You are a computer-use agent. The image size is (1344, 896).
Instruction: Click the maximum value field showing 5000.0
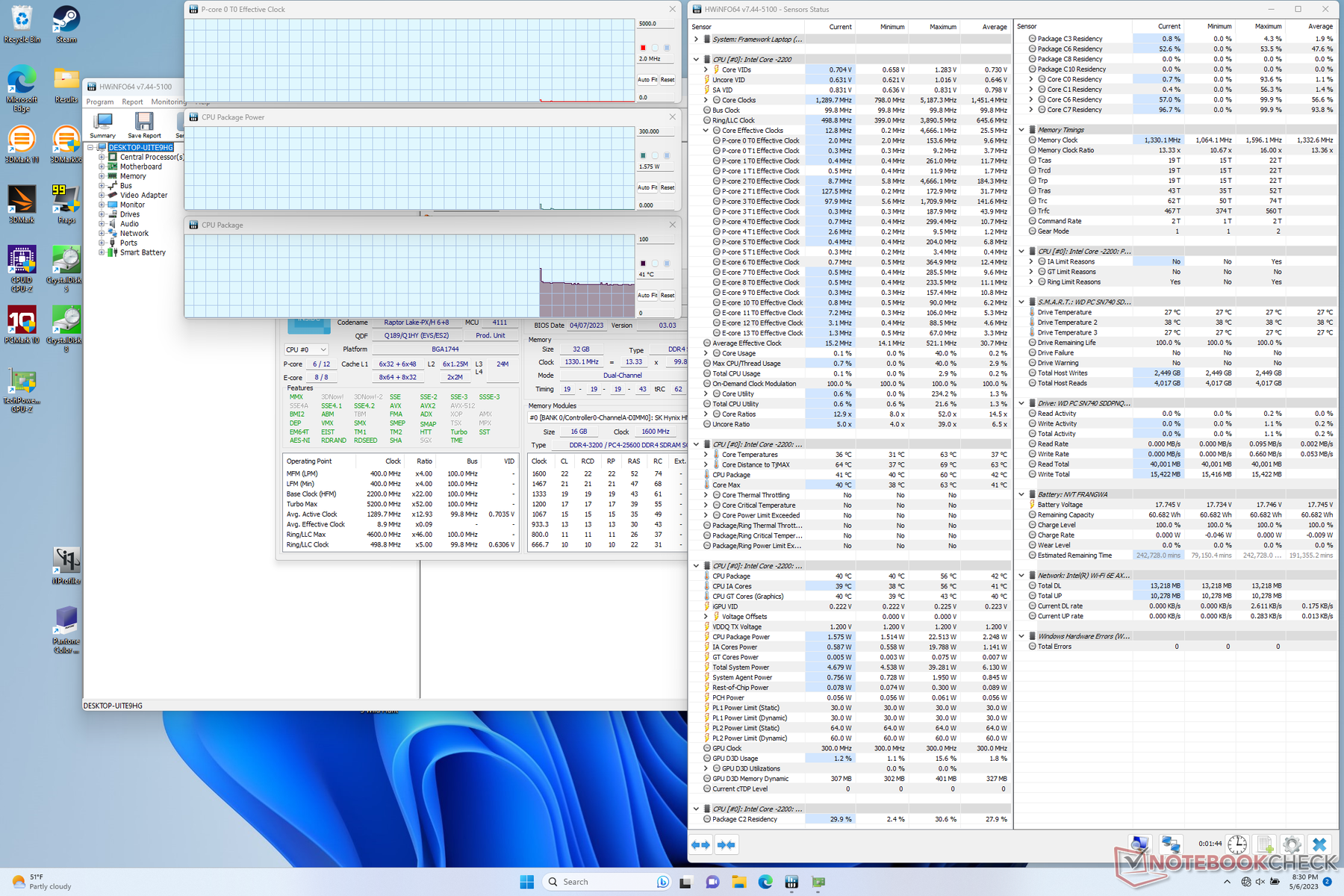click(655, 24)
